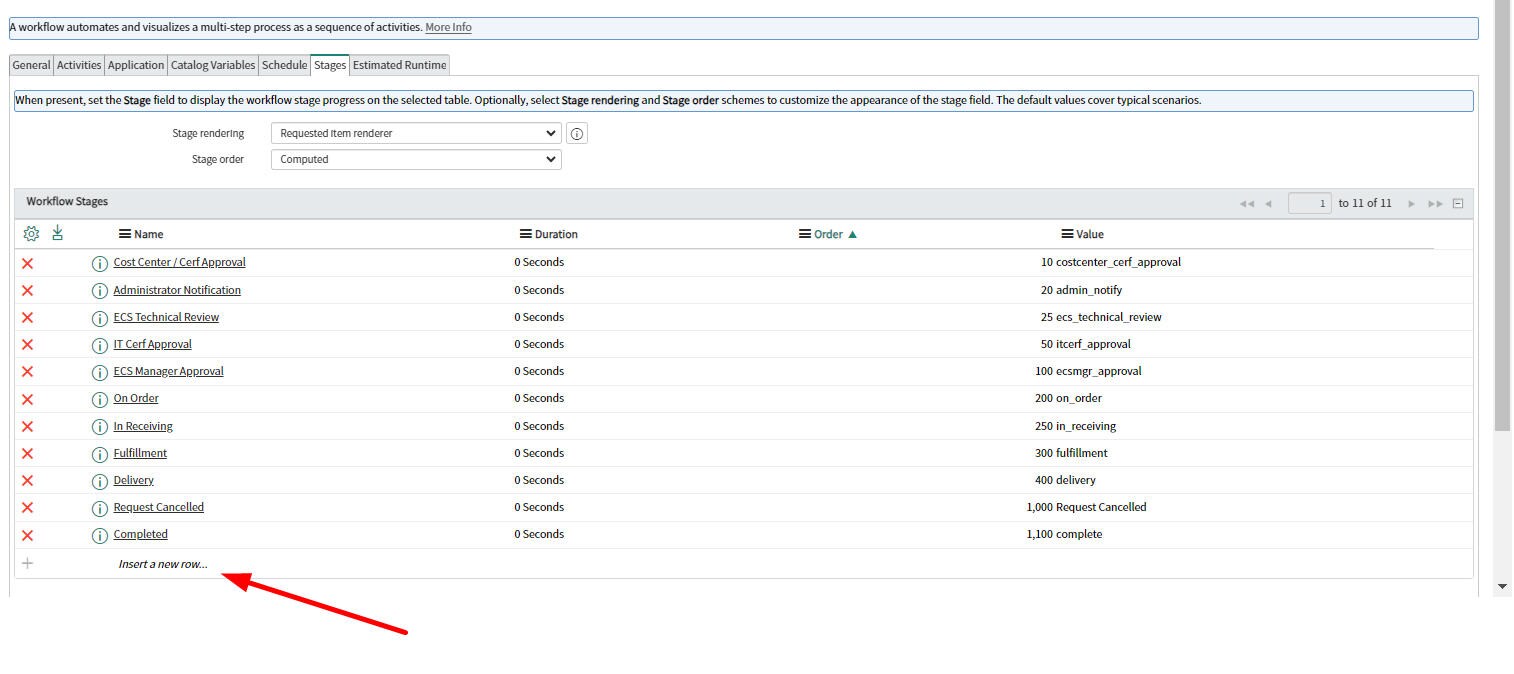Click the red X to delete the Delivery stage
This screenshot has height=674, width=1514.
(27, 480)
